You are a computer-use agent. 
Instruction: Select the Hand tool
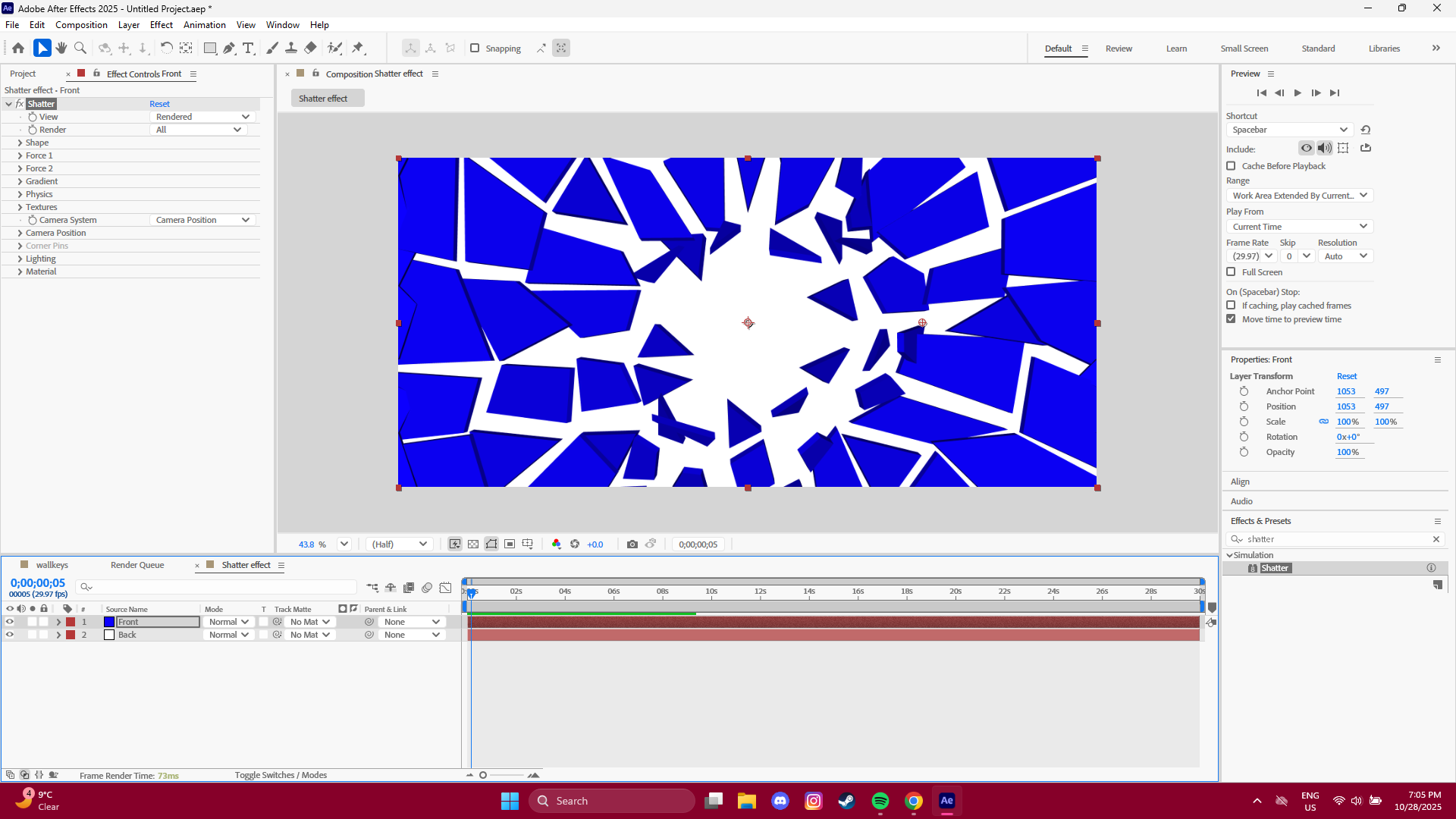[x=61, y=48]
